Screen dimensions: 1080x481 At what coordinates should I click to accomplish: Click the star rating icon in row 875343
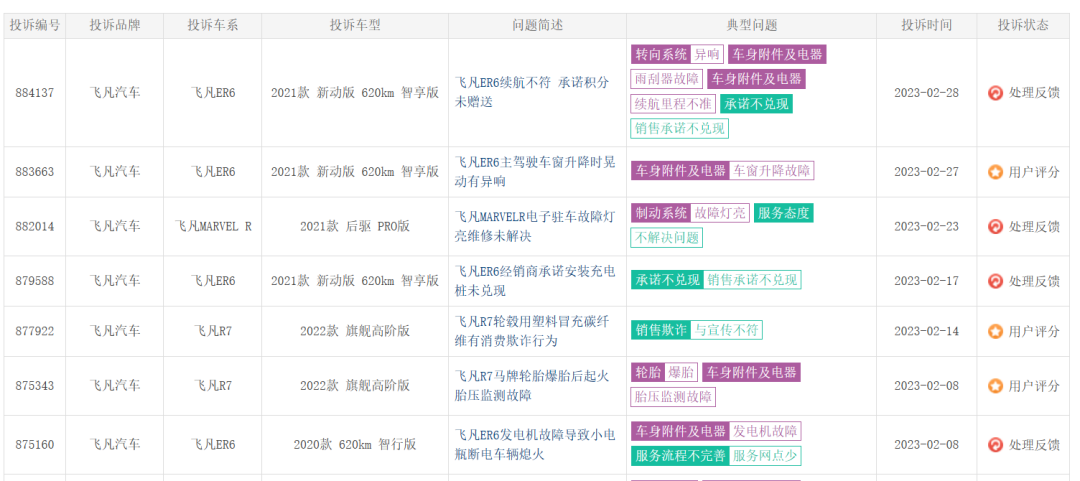point(995,386)
